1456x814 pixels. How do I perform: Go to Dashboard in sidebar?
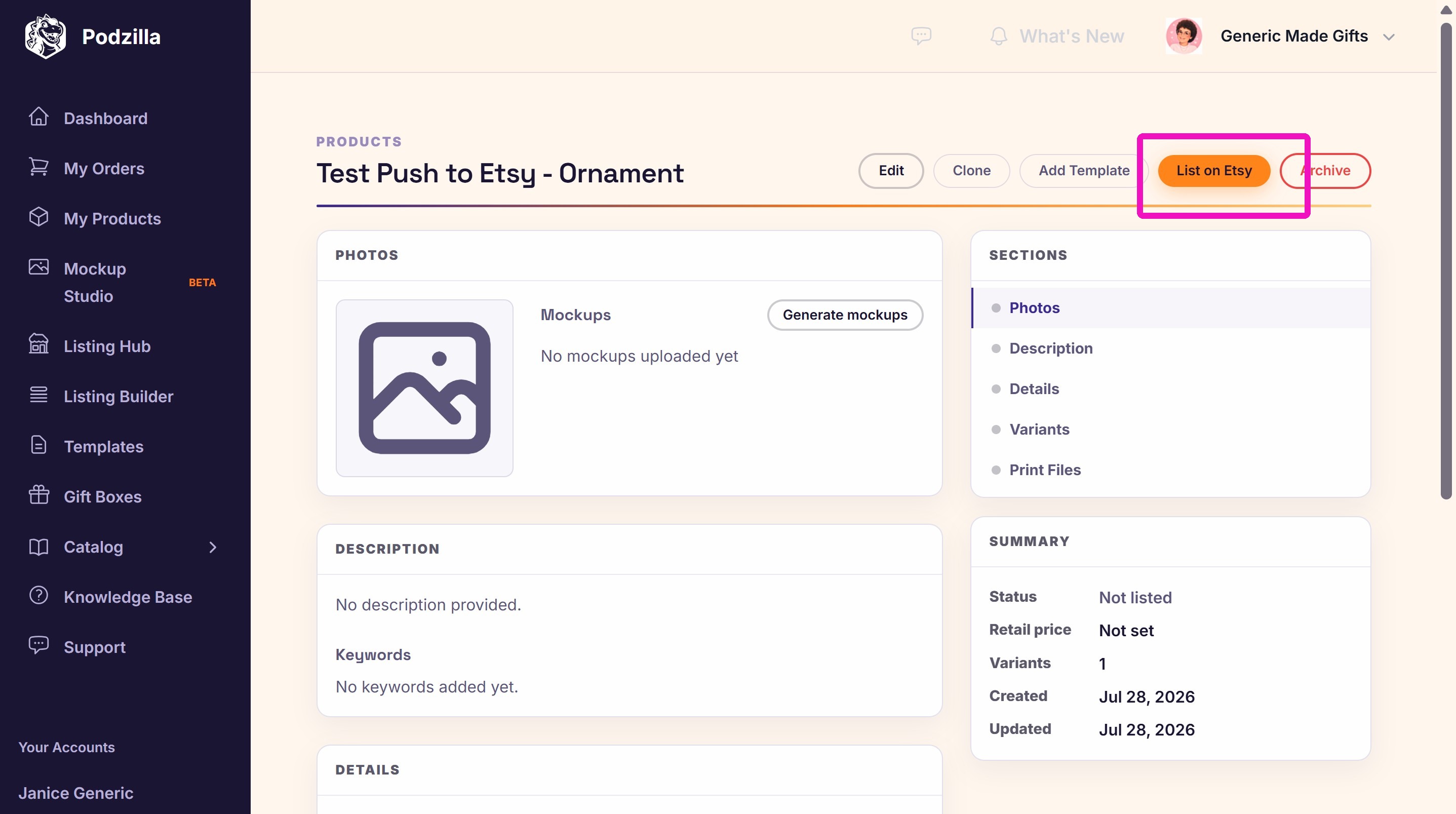click(x=106, y=118)
